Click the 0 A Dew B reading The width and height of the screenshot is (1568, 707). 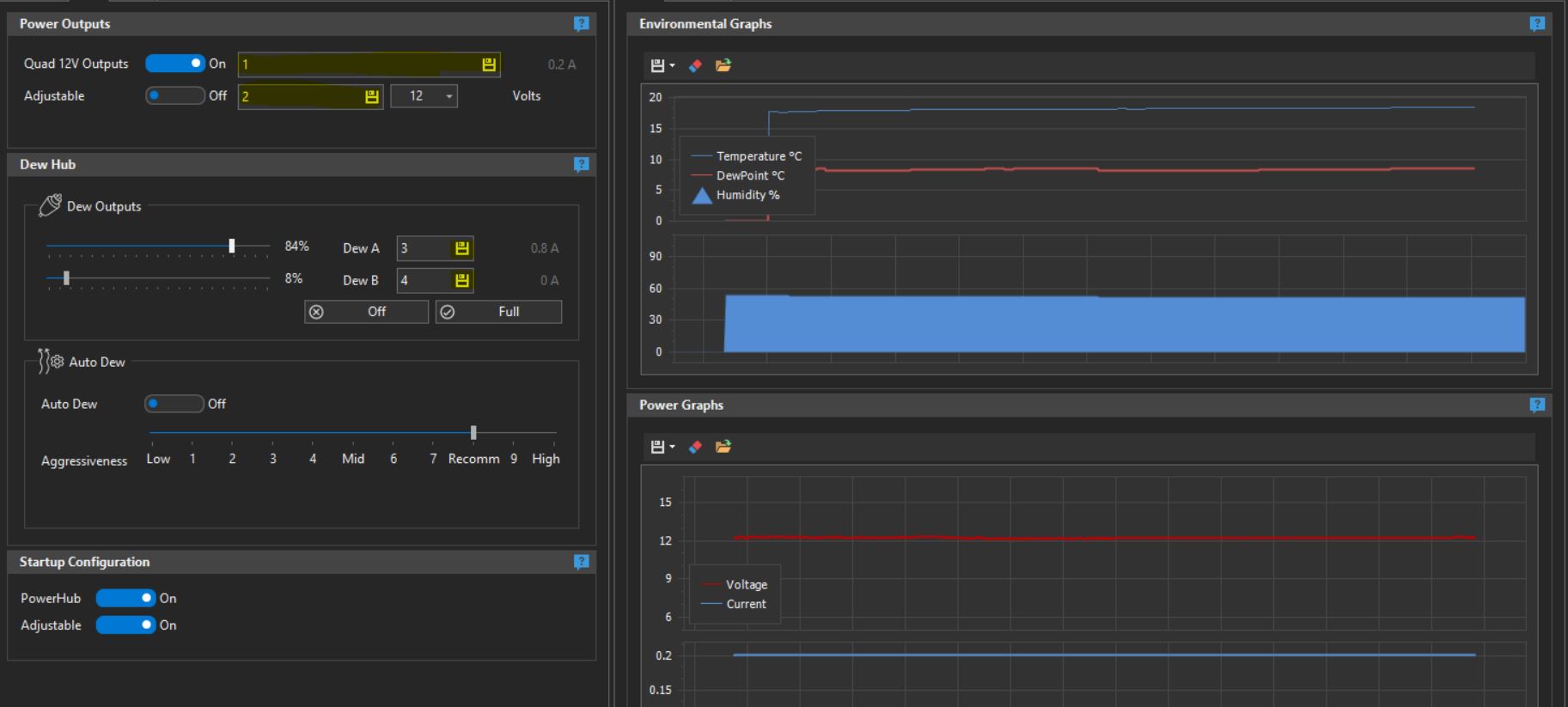point(549,280)
